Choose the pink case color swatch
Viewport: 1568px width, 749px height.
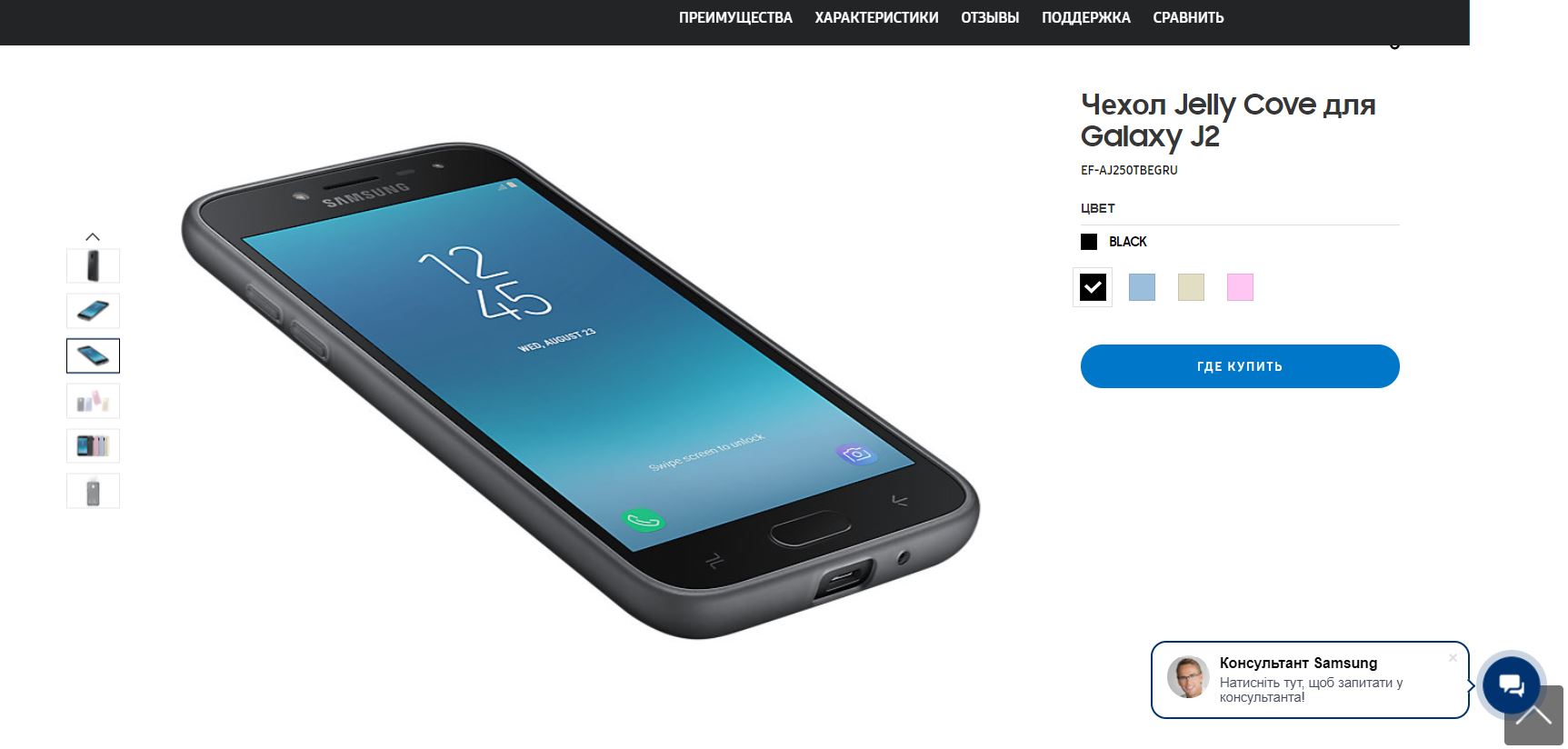[1240, 287]
